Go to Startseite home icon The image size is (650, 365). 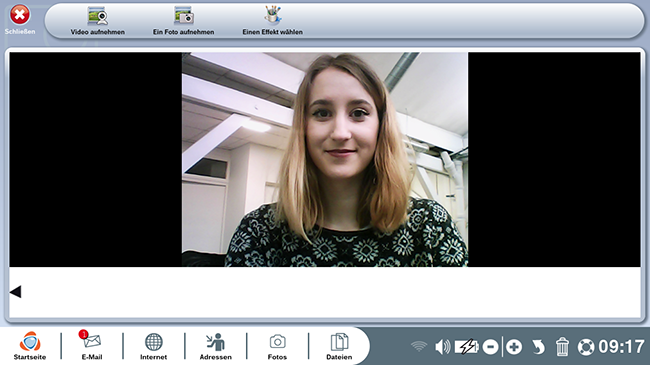tap(30, 342)
